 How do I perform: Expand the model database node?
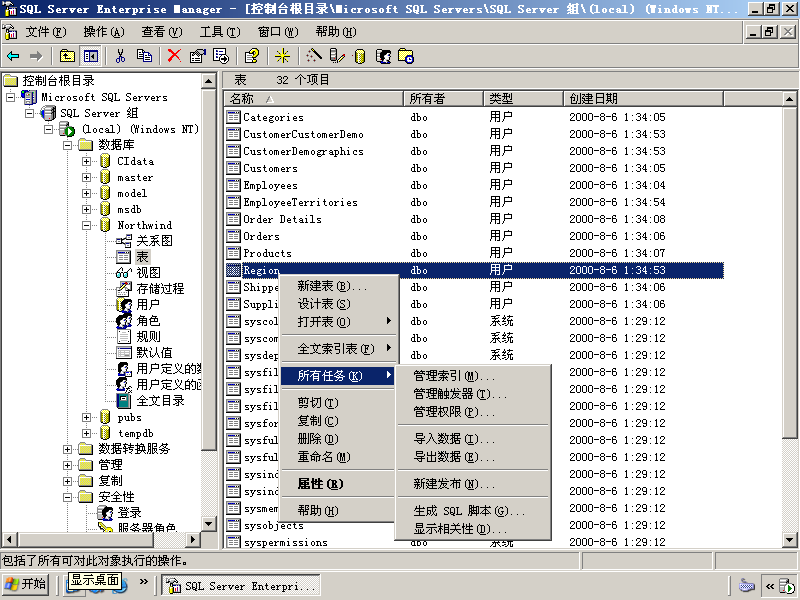click(86, 193)
